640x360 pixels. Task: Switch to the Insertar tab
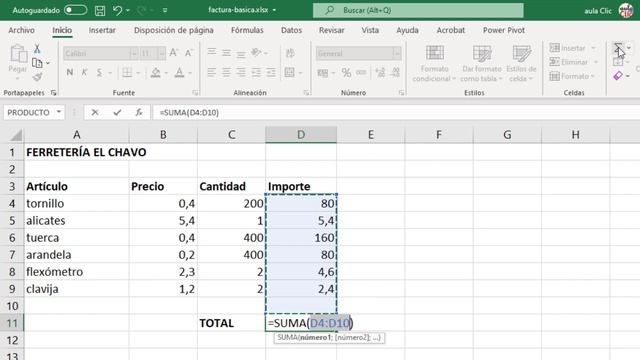(x=102, y=30)
